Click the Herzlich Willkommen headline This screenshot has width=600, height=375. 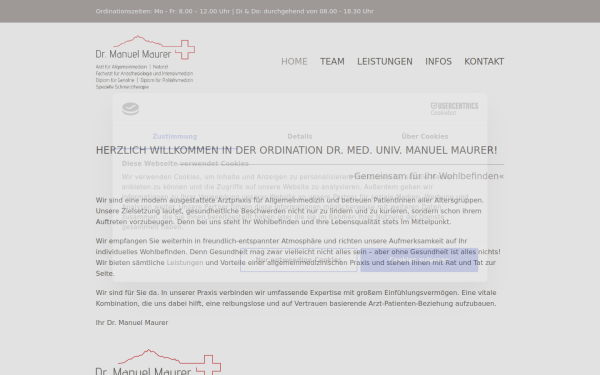(x=297, y=150)
